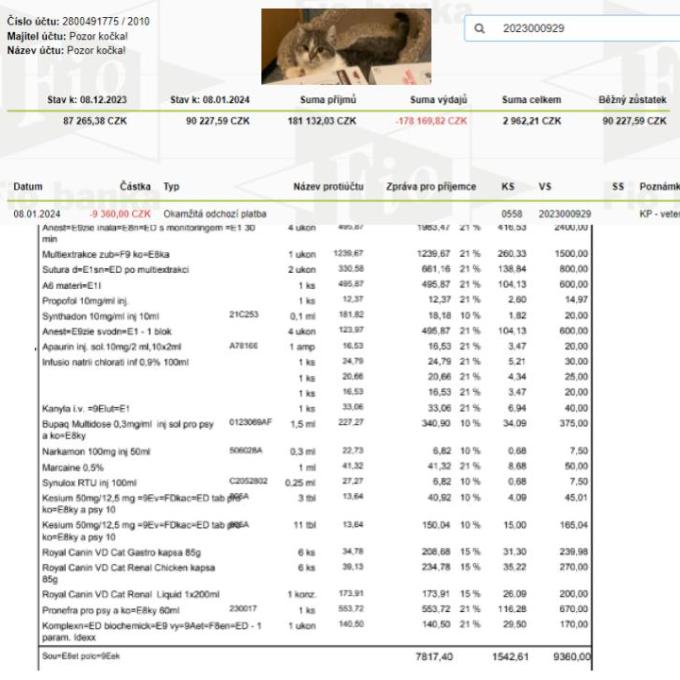
Task: Sort by the Částka column header
Action: click(x=135, y=186)
